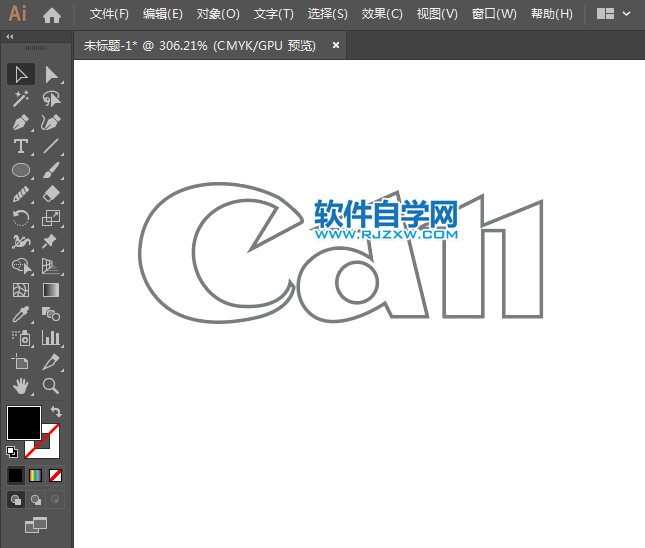The width and height of the screenshot is (645, 548).
Task: Swap fill and stroke colors arrow
Action: (56, 411)
